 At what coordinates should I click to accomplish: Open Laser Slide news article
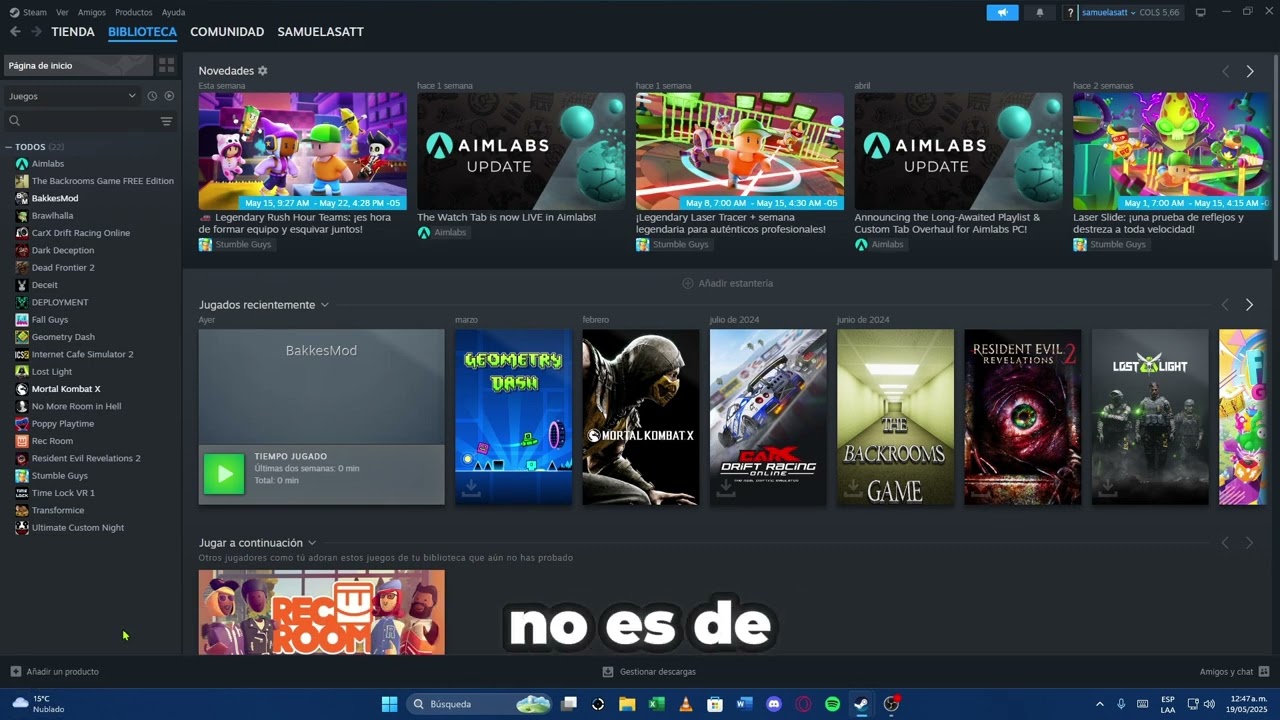(1171, 151)
